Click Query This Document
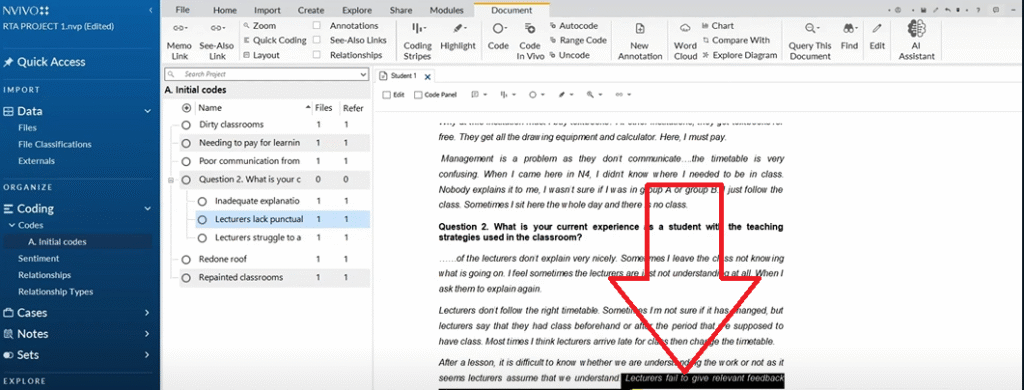The height and width of the screenshot is (390, 1024). pos(810,41)
